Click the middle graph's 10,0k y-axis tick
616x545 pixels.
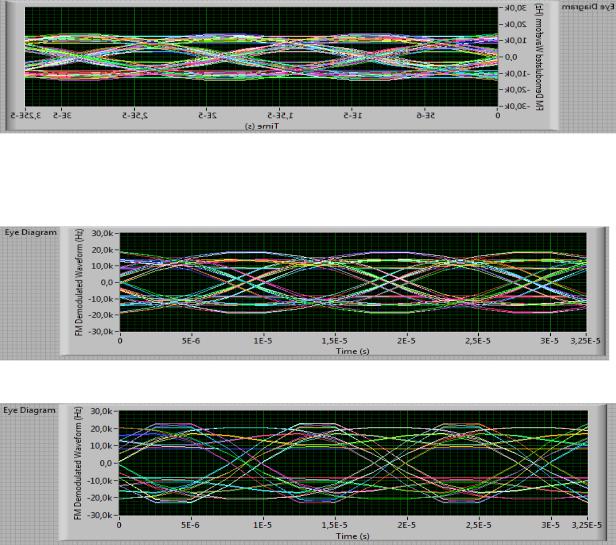[103, 266]
